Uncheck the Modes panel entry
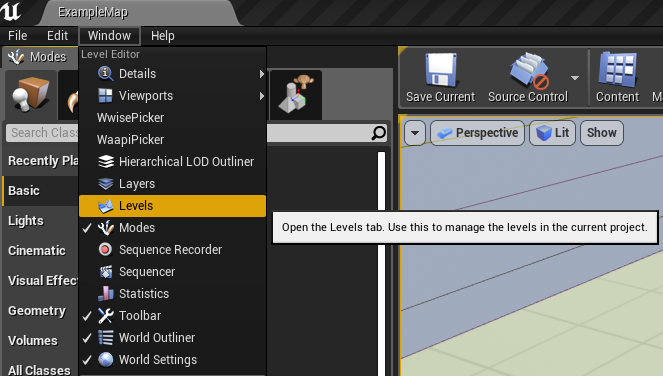This screenshot has height=376, width=663. pyautogui.click(x=173, y=228)
